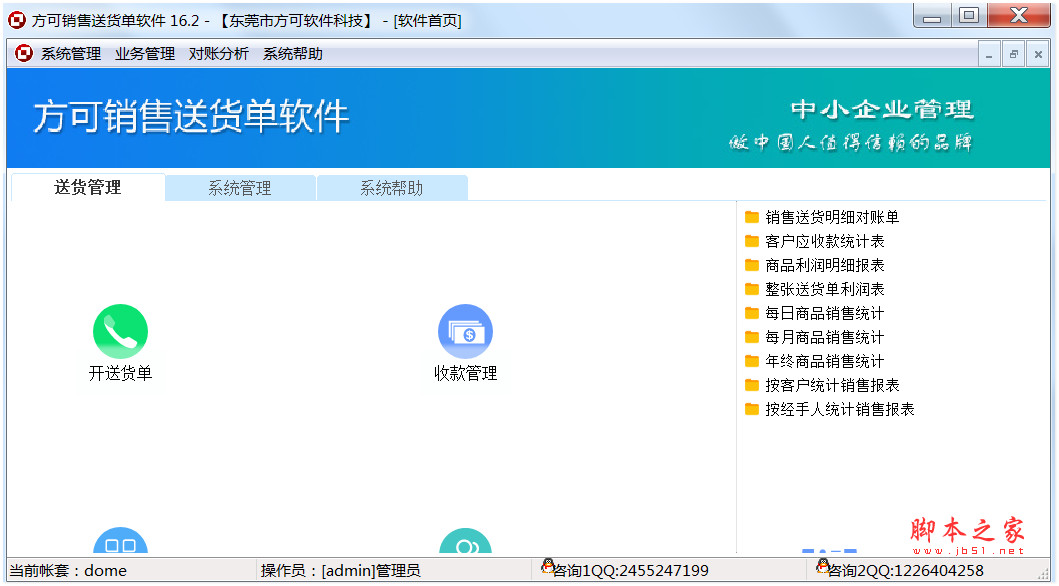Click the 收款管理 label
This screenshot has width=1059, height=586.
(x=465, y=373)
